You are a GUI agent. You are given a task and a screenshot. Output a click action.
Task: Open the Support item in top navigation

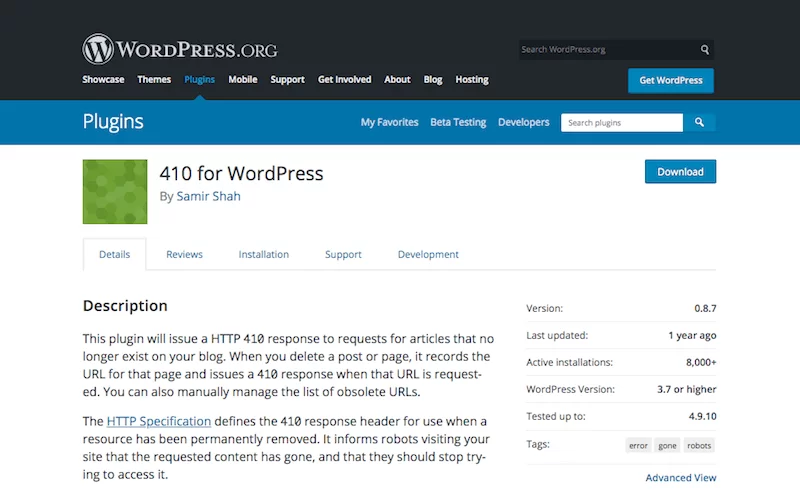(287, 80)
